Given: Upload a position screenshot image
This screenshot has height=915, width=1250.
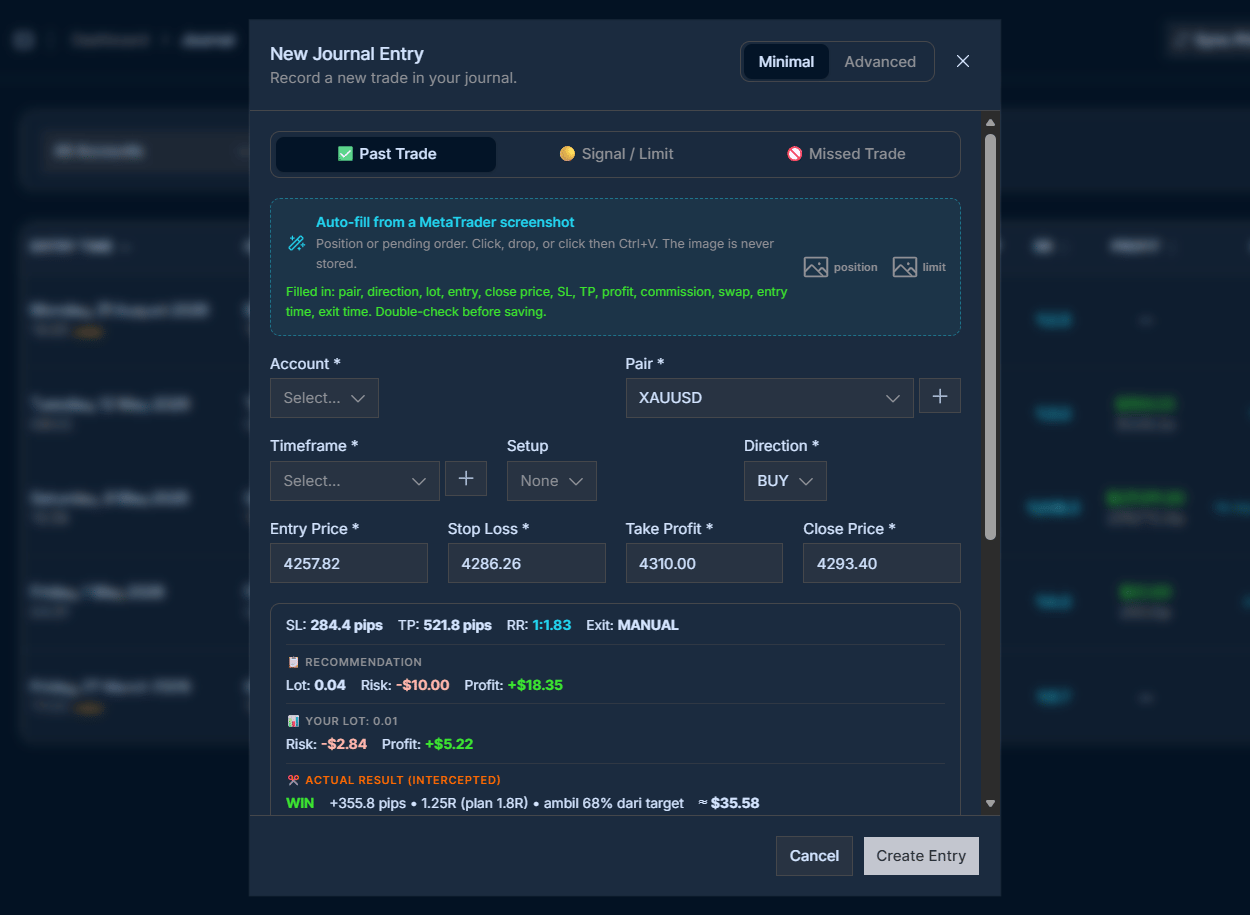Looking at the screenshot, I should click(840, 267).
